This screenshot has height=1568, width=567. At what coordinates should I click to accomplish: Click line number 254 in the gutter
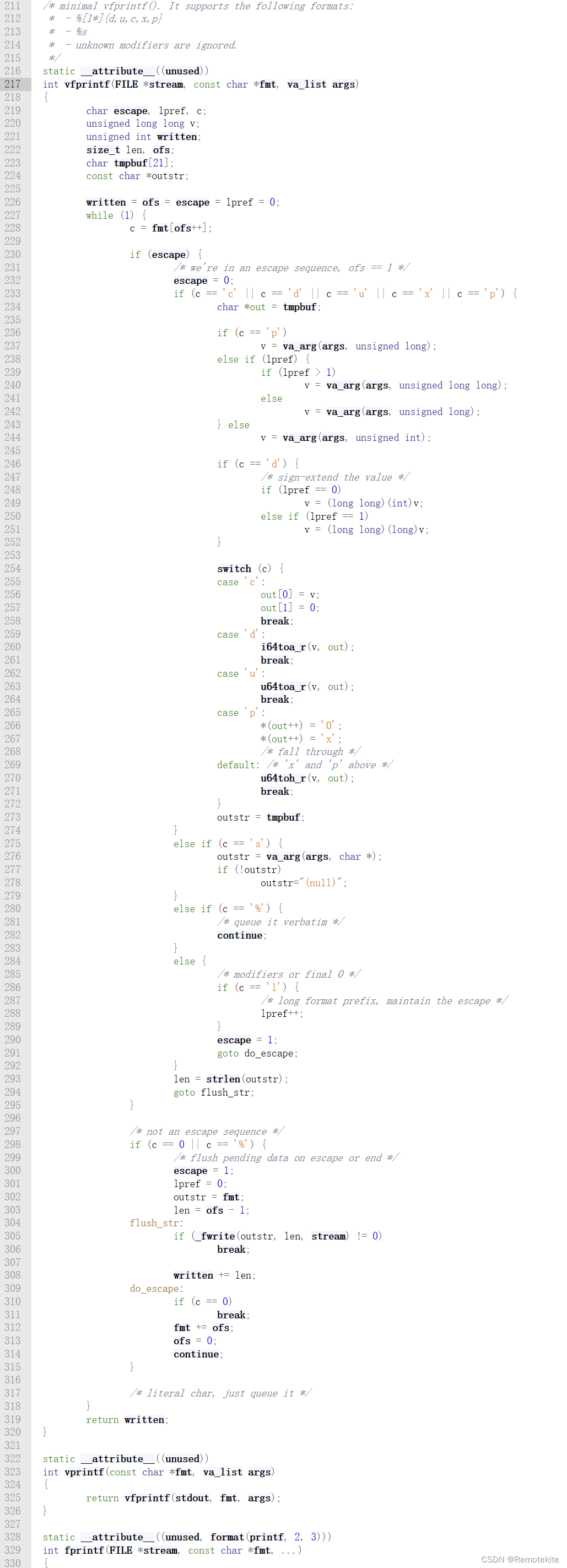point(12,568)
